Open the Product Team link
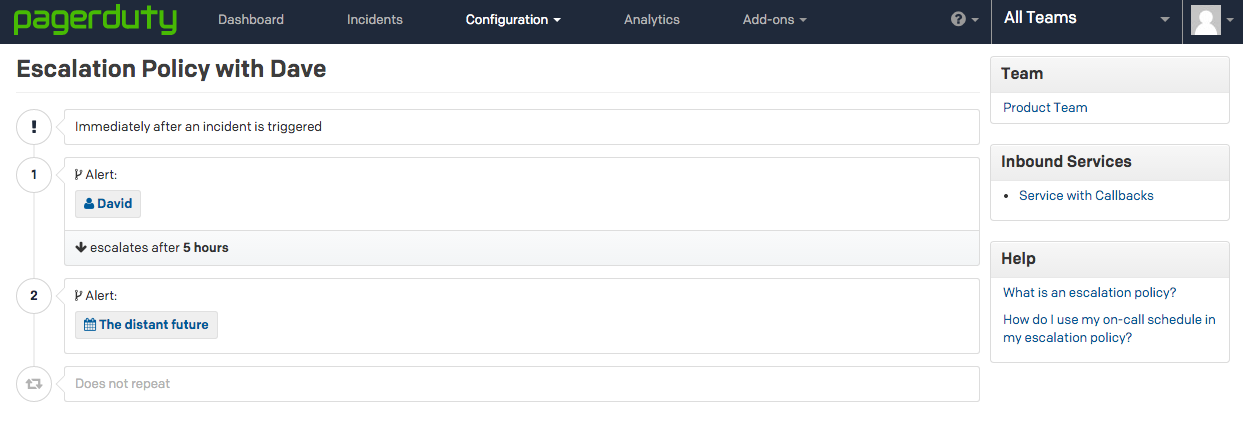The height and width of the screenshot is (436, 1243). [1045, 108]
